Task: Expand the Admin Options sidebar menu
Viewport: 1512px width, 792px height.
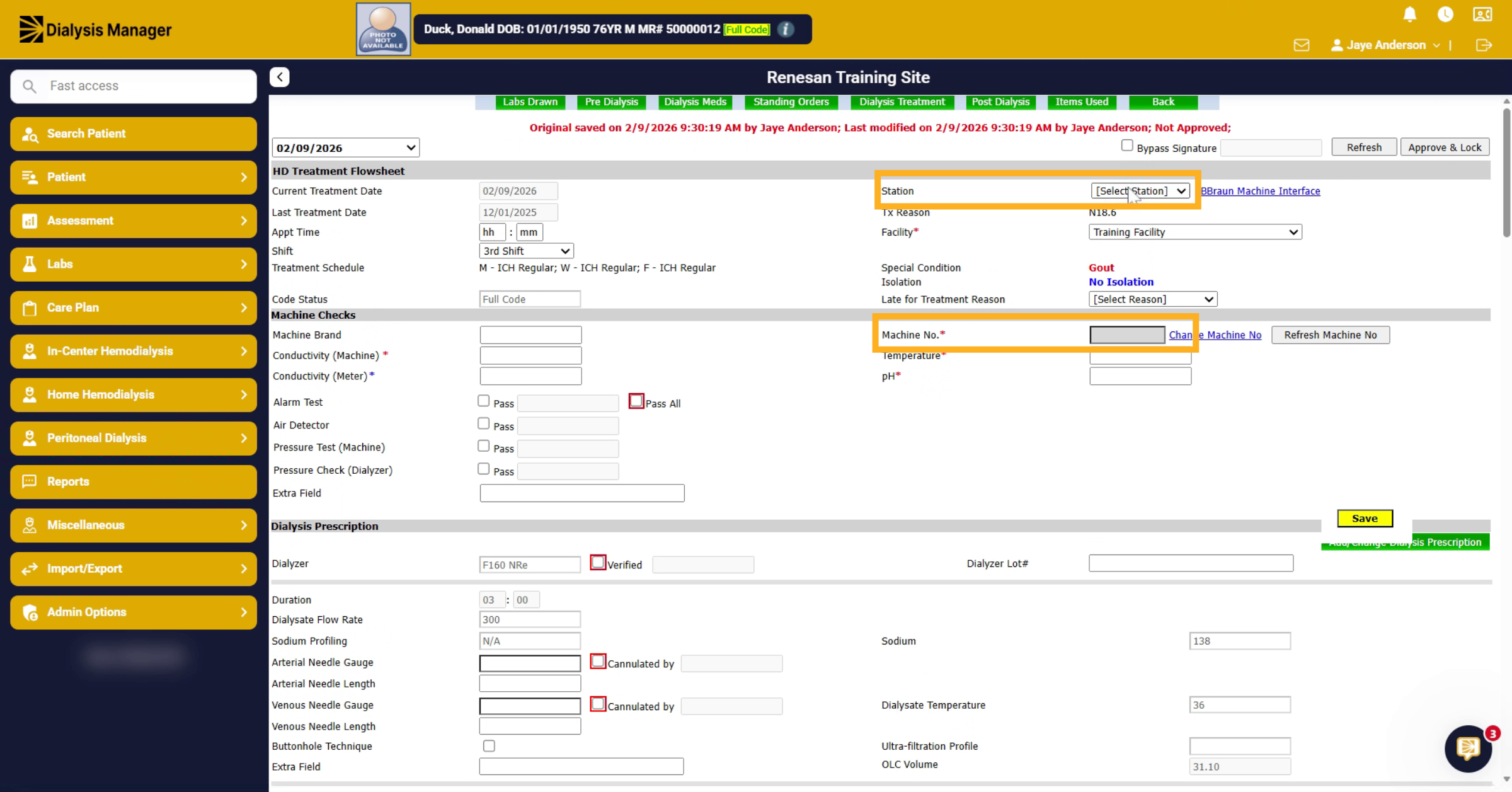Action: click(134, 612)
